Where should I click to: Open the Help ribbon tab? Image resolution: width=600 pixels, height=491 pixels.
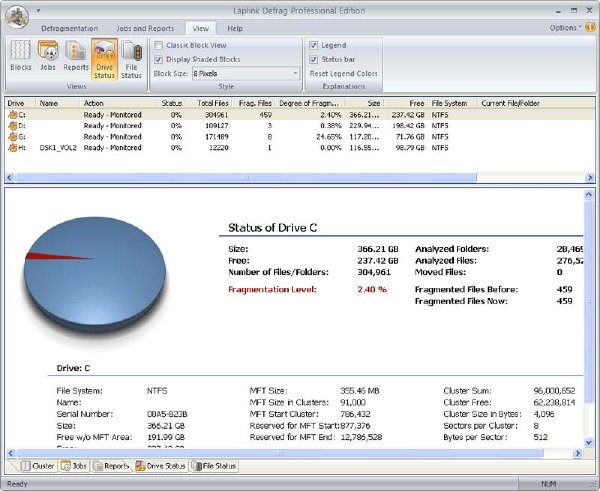pos(235,29)
